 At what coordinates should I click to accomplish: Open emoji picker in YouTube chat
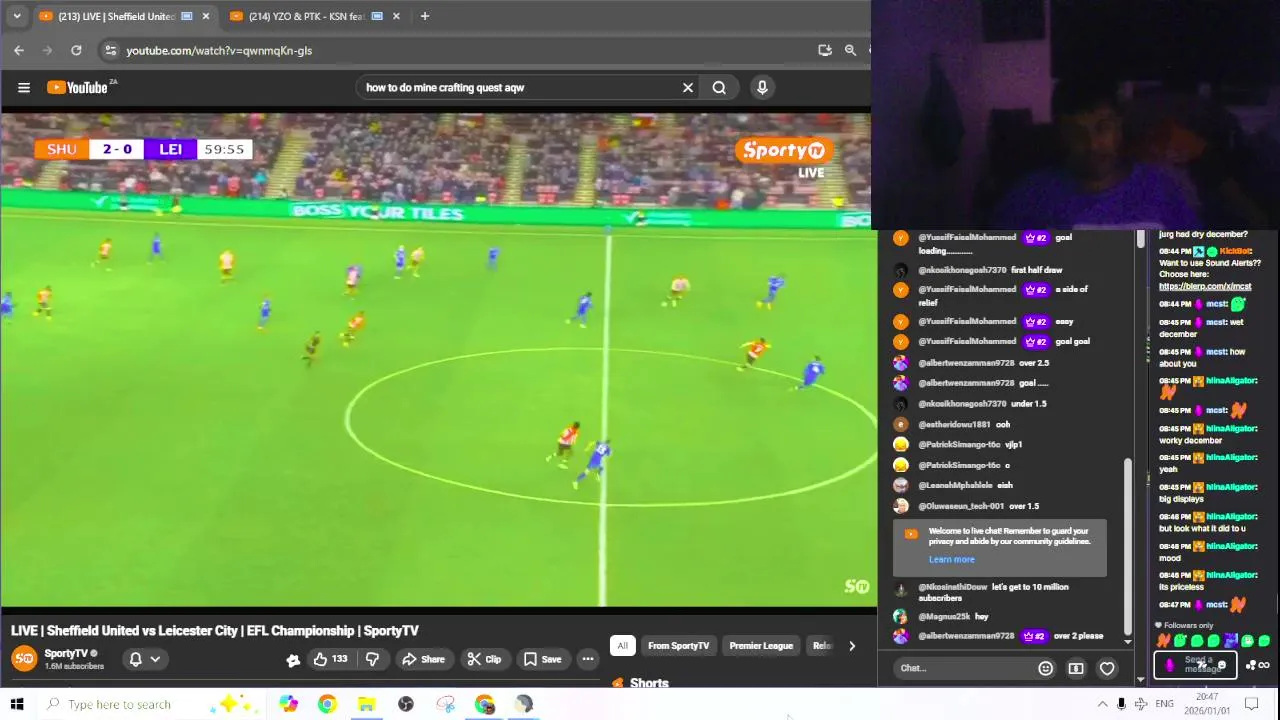pyautogui.click(x=1045, y=668)
